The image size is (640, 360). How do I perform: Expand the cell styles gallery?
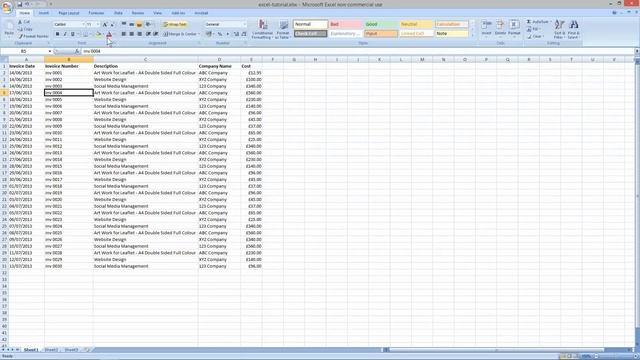(x=473, y=36)
